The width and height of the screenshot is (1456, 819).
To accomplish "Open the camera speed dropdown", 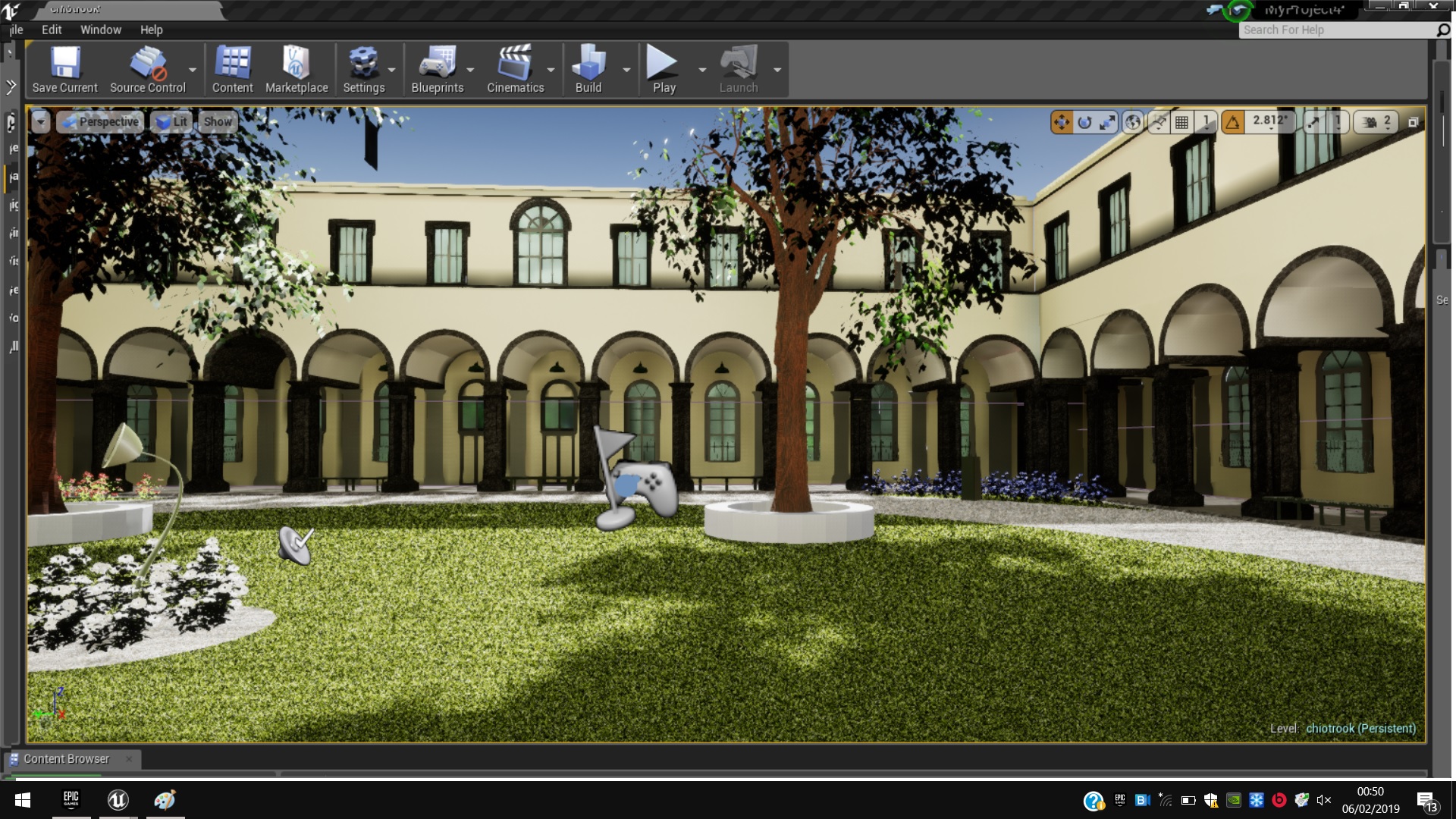I will [1378, 122].
